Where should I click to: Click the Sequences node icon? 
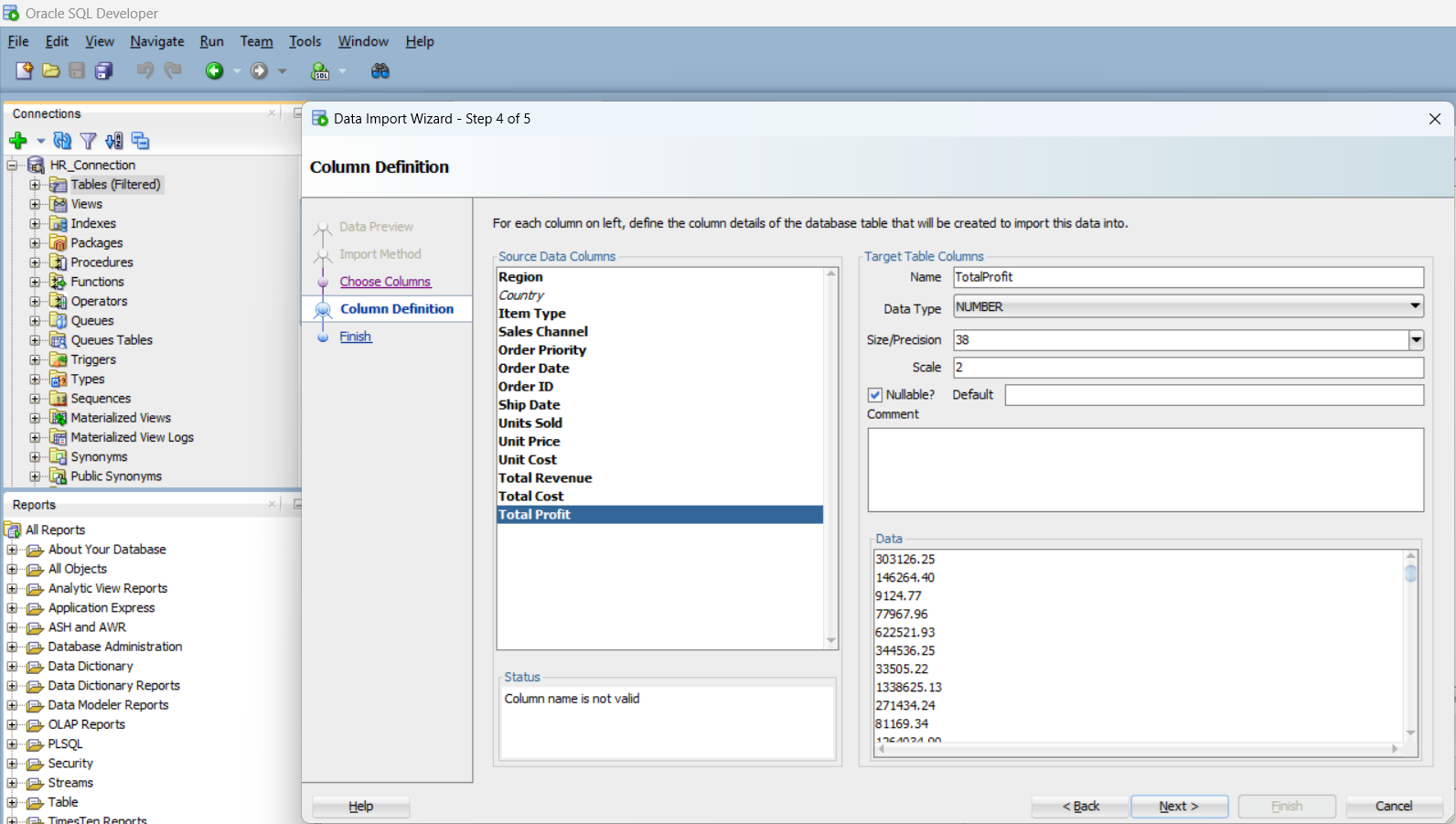pos(59,399)
